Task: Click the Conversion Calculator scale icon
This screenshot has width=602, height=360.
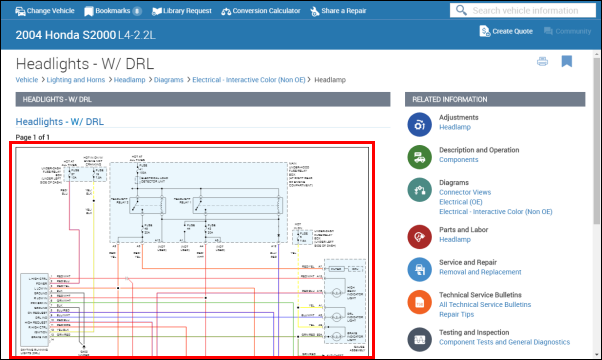Action: coord(226,12)
